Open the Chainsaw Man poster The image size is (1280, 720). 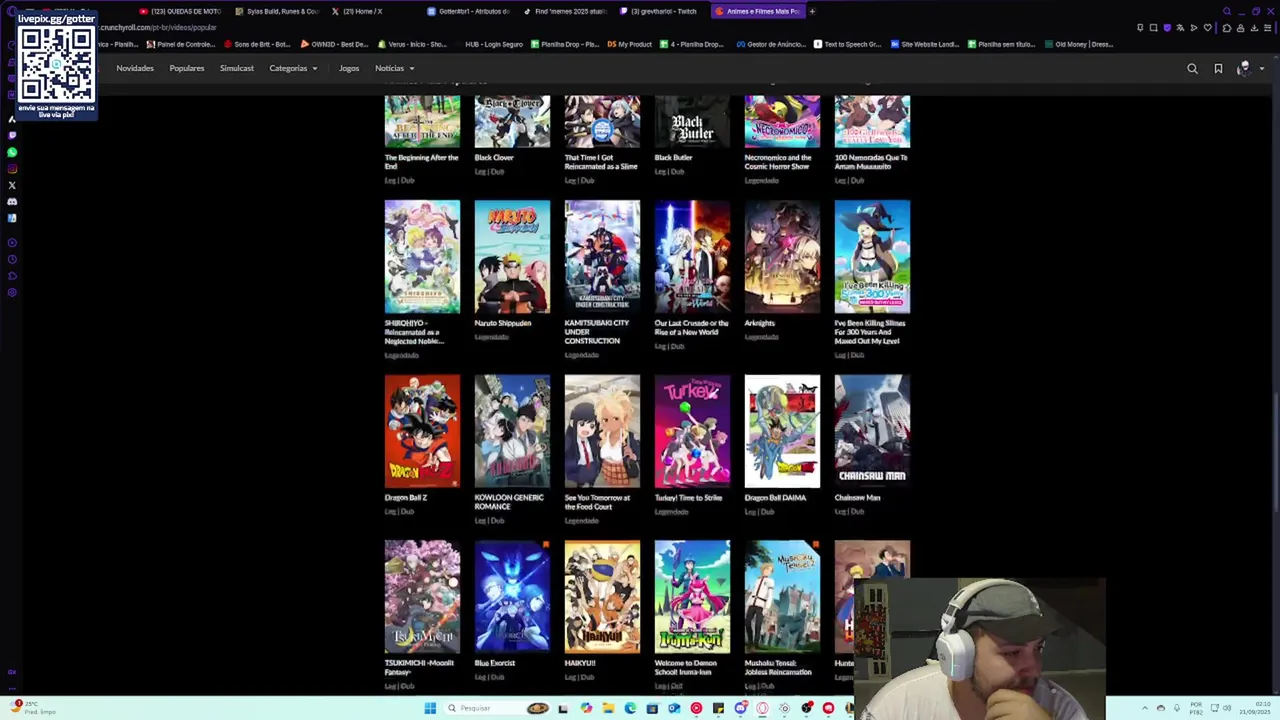pyautogui.click(x=872, y=431)
